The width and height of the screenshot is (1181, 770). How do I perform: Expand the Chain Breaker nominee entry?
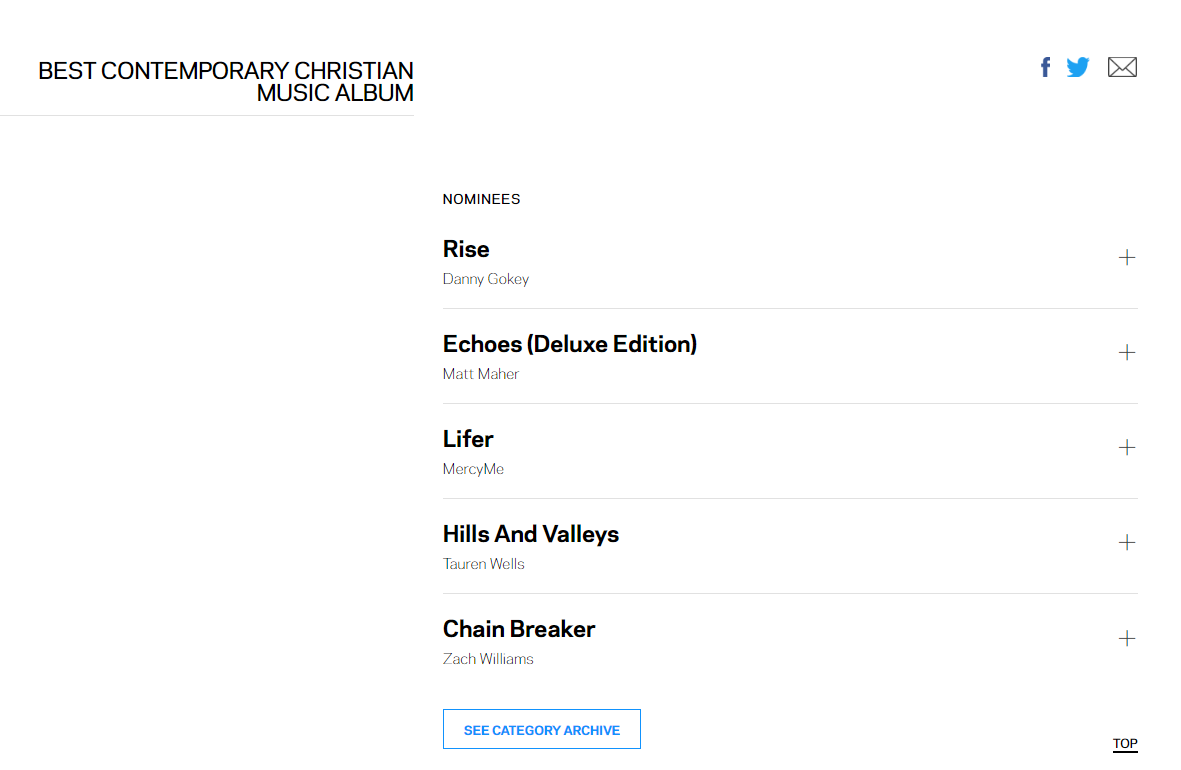click(1127, 639)
